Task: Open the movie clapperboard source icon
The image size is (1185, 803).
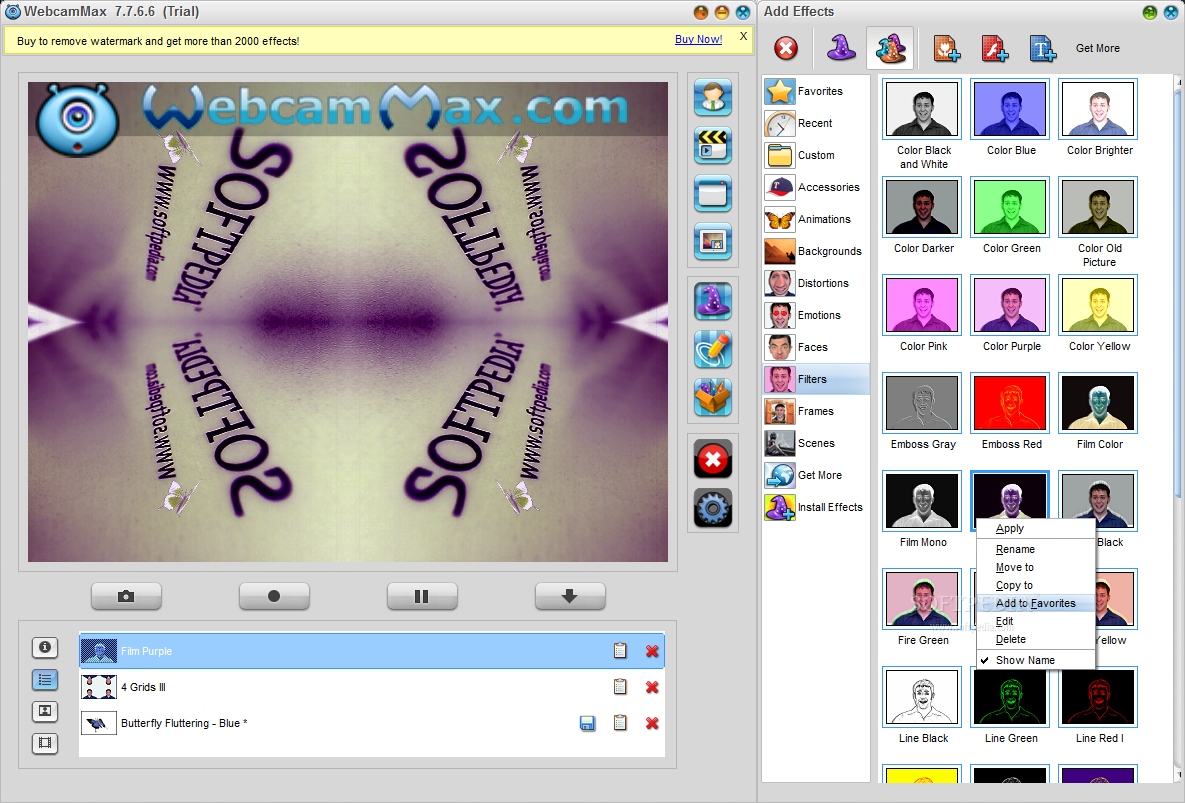Action: click(x=713, y=145)
